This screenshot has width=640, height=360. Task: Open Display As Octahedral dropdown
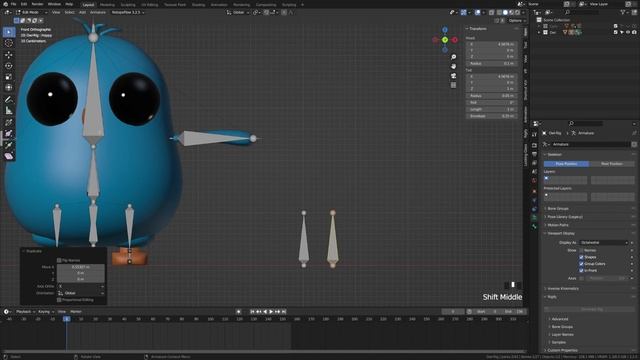[x=604, y=242]
